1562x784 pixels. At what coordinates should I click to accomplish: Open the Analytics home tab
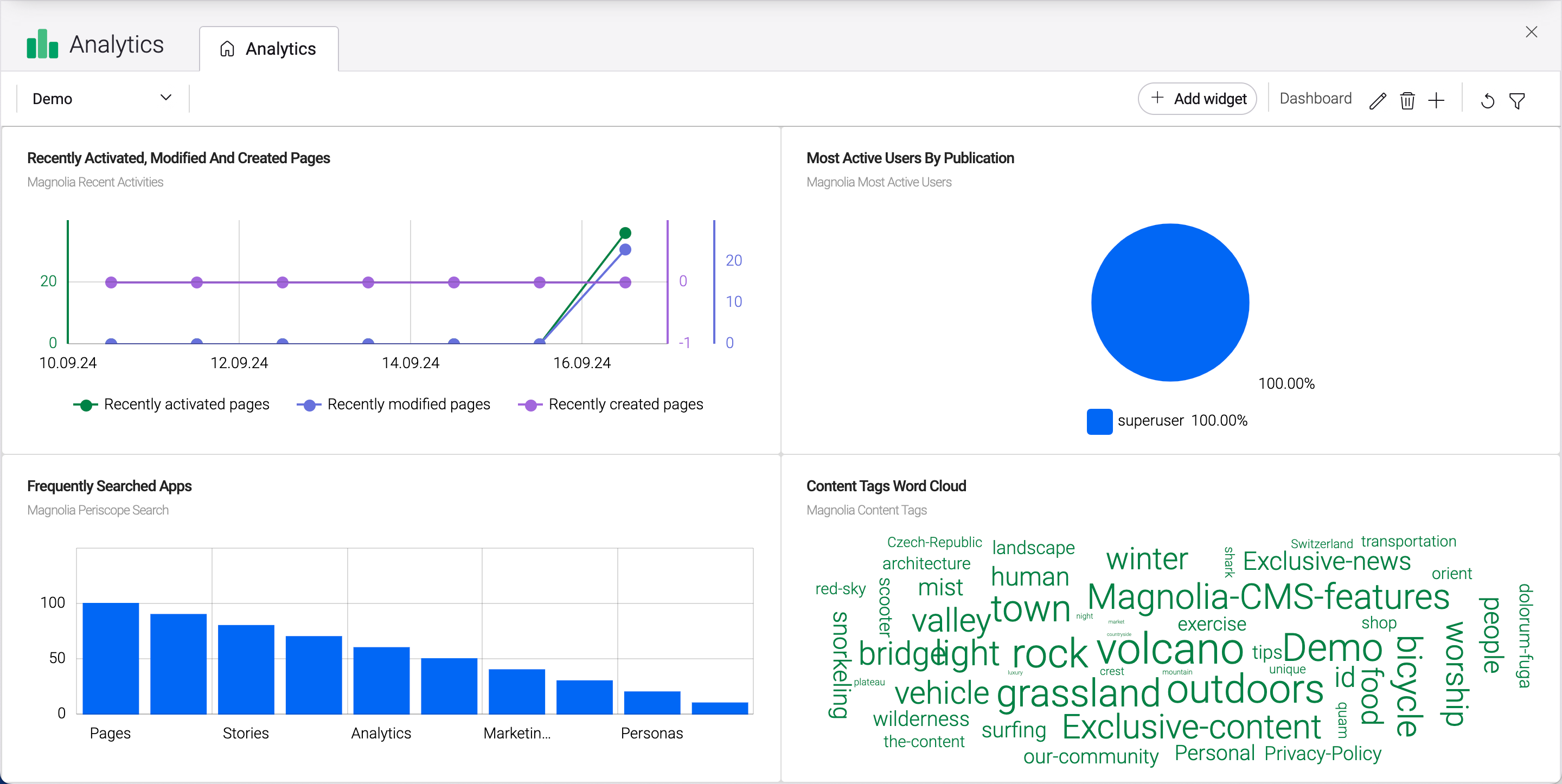coord(268,49)
